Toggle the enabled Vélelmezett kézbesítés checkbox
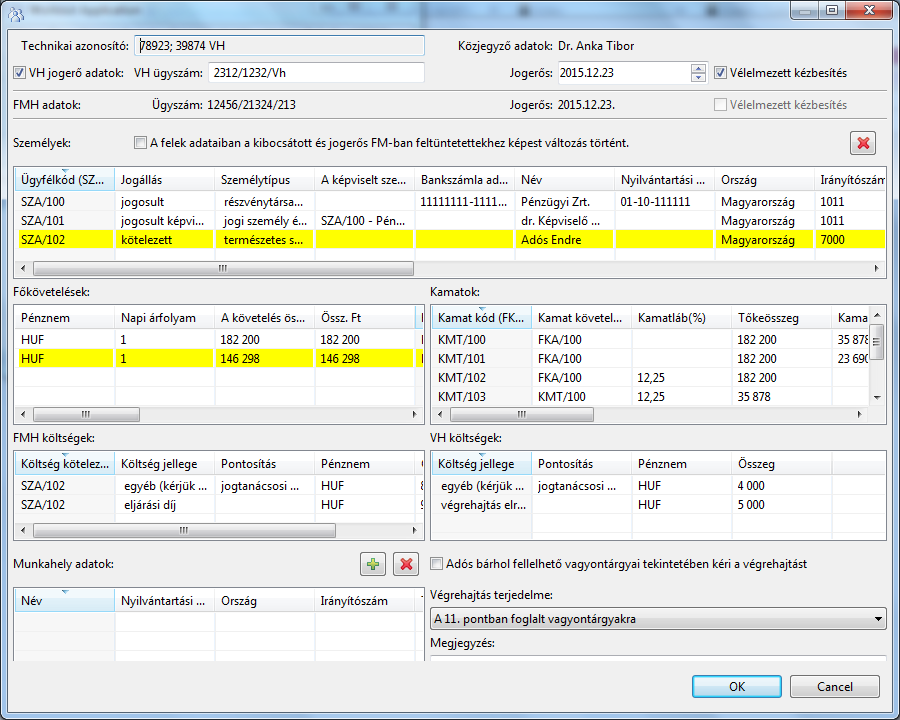Viewport: 900px width, 720px height. pos(723,73)
